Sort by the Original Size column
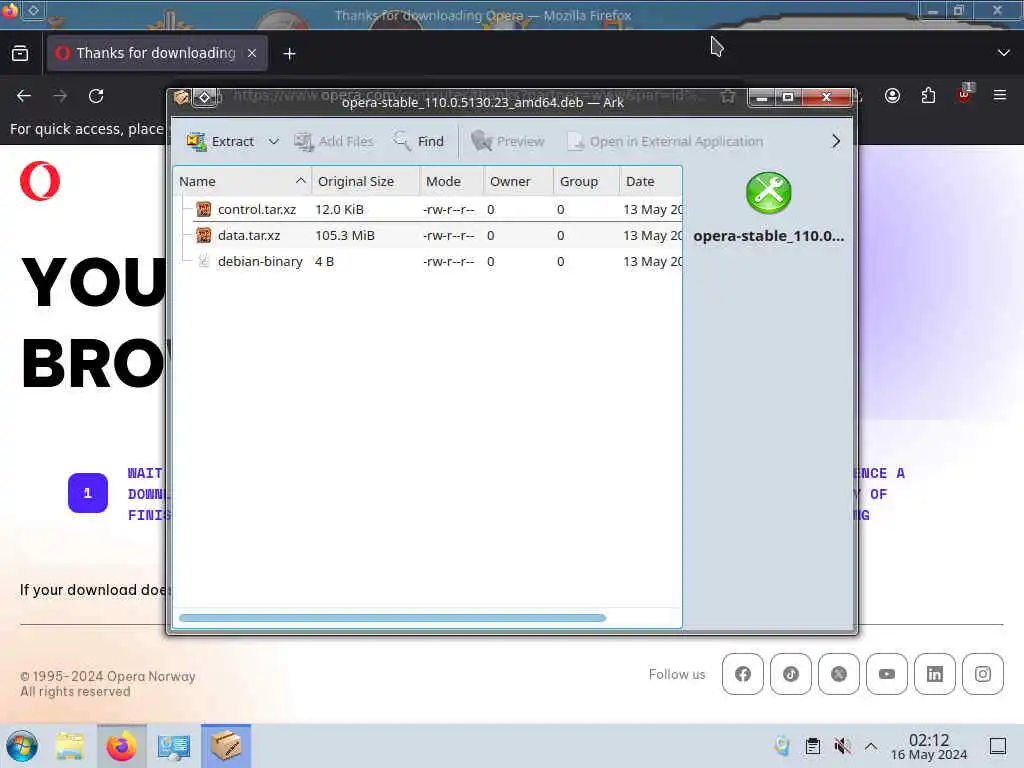The height and width of the screenshot is (768, 1024). tap(365, 182)
